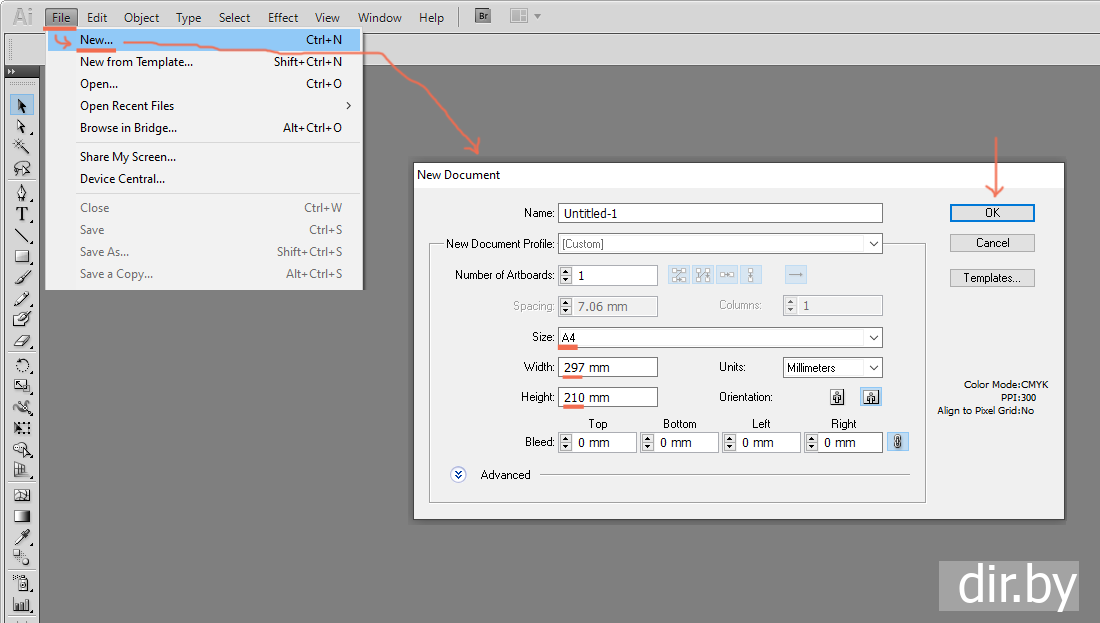1100x623 pixels.
Task: Choose New from Template in File menu
Action: (136, 62)
